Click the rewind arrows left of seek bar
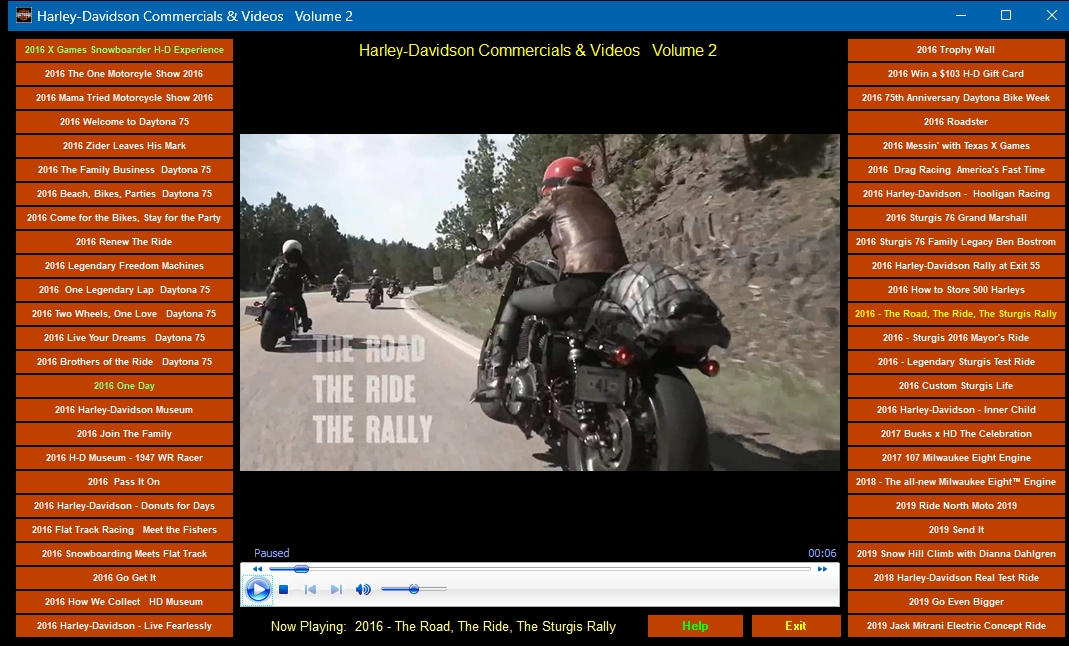Screen dimensions: 1069x646 pos(257,569)
